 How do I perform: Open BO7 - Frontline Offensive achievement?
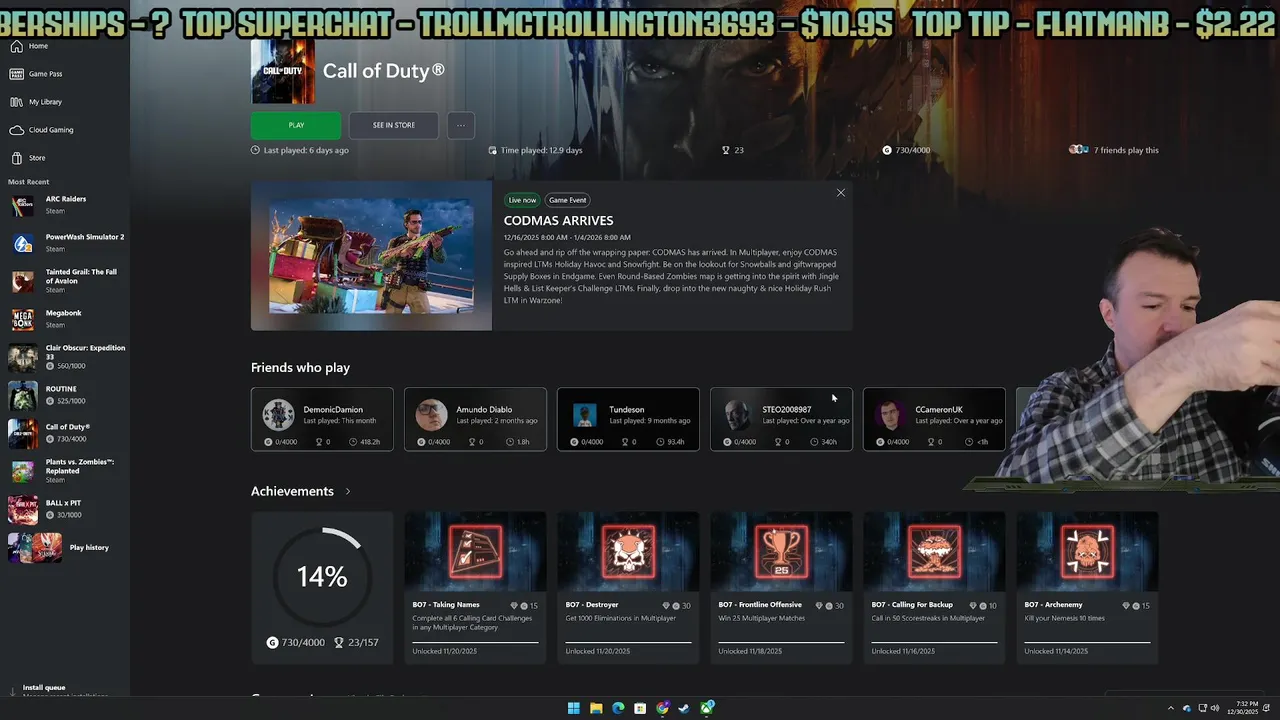[x=781, y=588]
